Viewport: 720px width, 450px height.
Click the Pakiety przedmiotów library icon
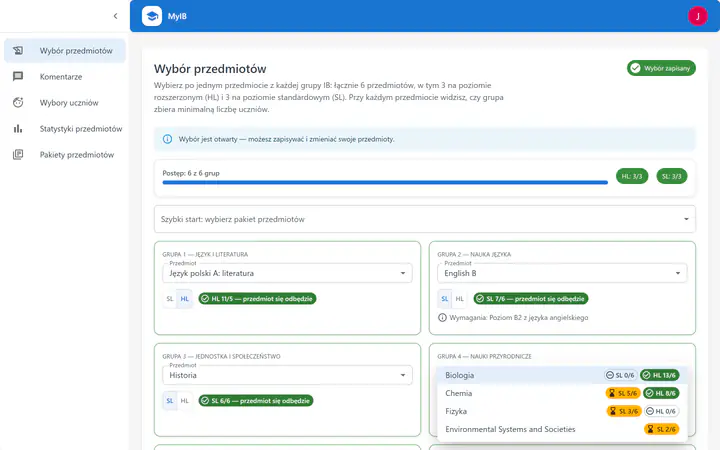click(x=18, y=155)
